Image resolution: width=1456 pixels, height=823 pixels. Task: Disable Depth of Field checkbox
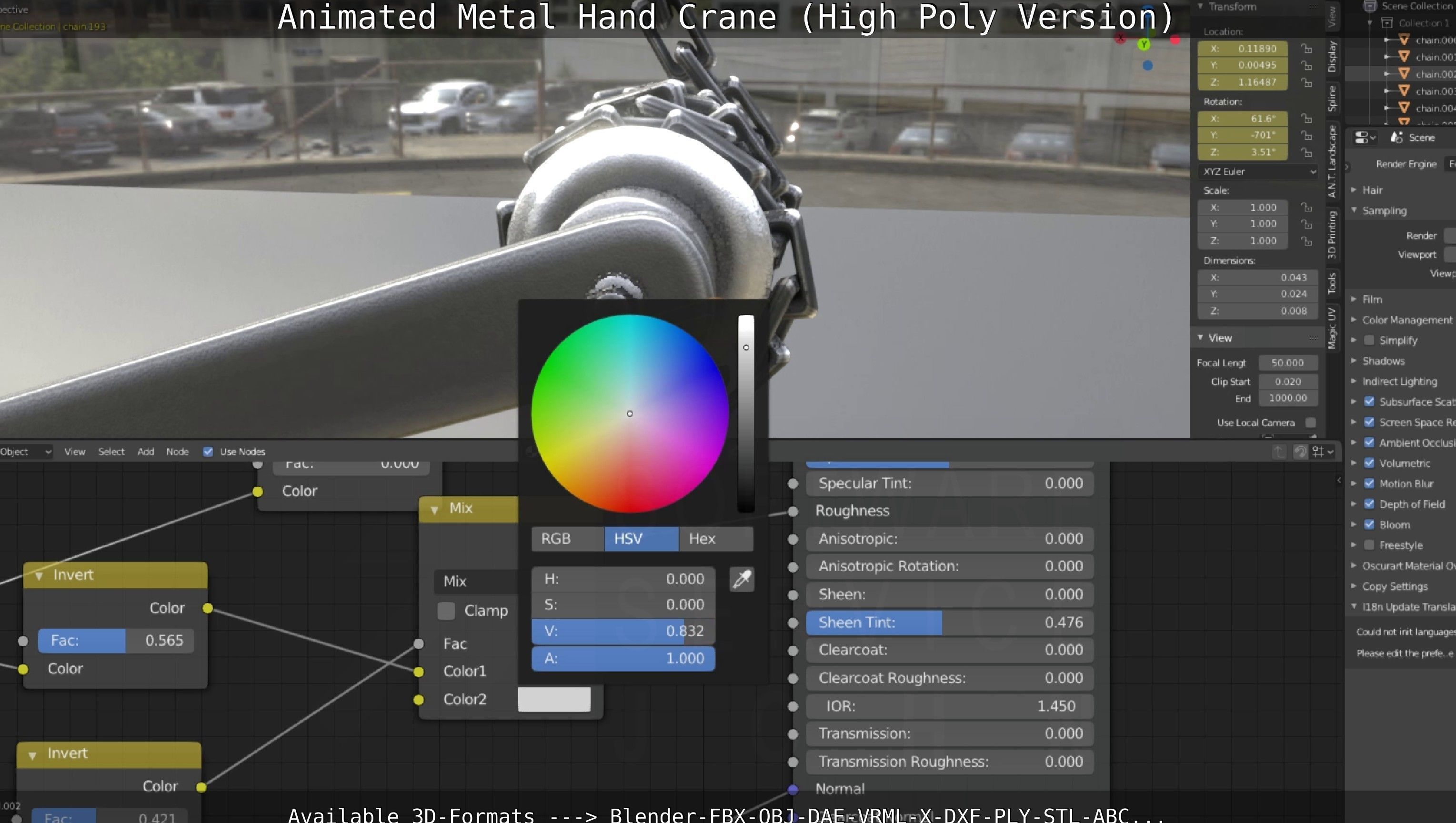click(1369, 504)
